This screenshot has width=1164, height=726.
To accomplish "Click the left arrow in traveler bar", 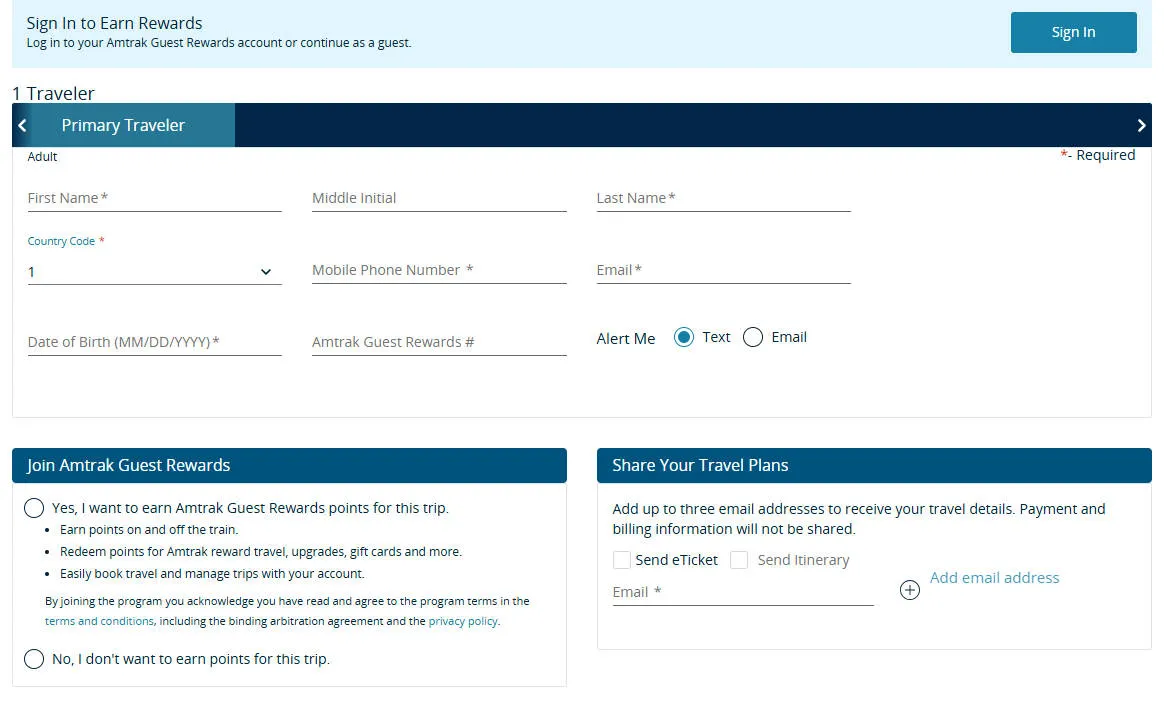I will click(22, 126).
